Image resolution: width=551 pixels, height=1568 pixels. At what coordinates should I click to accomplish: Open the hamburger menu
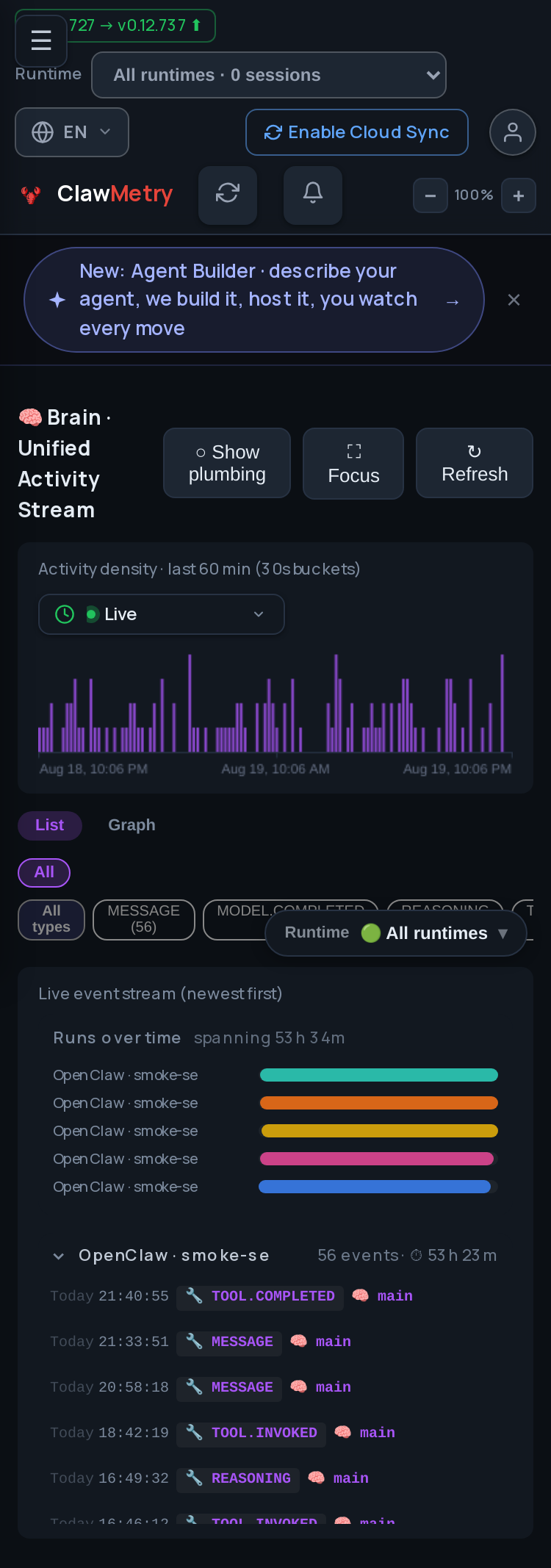click(41, 40)
